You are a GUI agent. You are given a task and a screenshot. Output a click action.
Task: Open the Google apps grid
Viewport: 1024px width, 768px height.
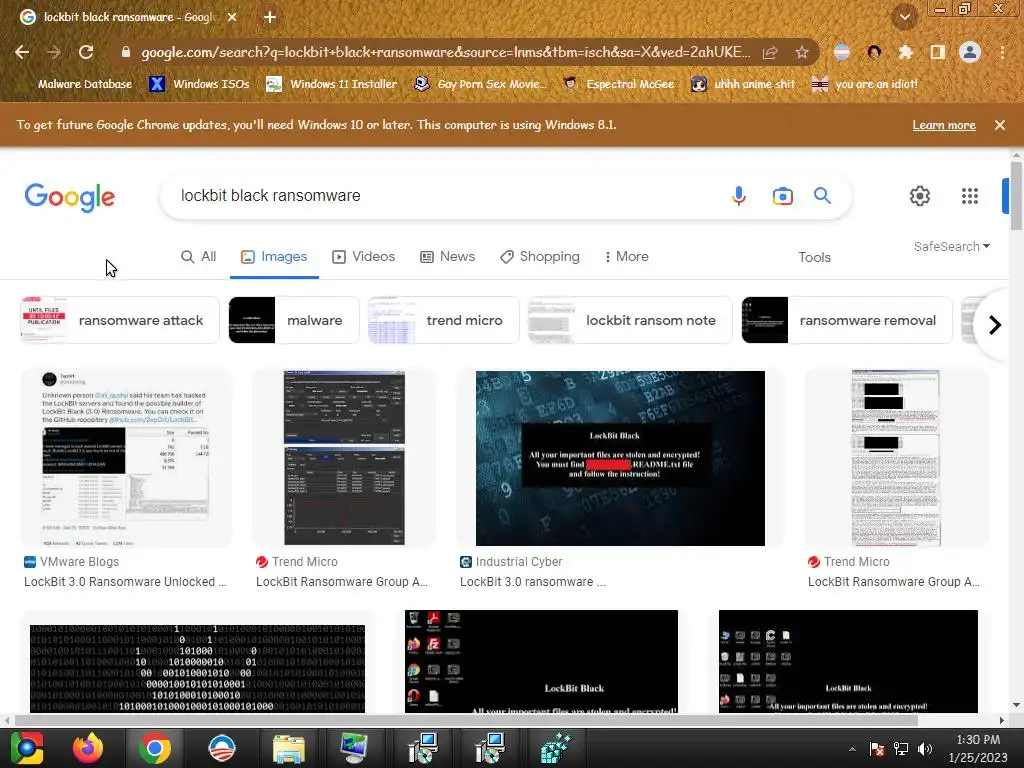(x=970, y=196)
